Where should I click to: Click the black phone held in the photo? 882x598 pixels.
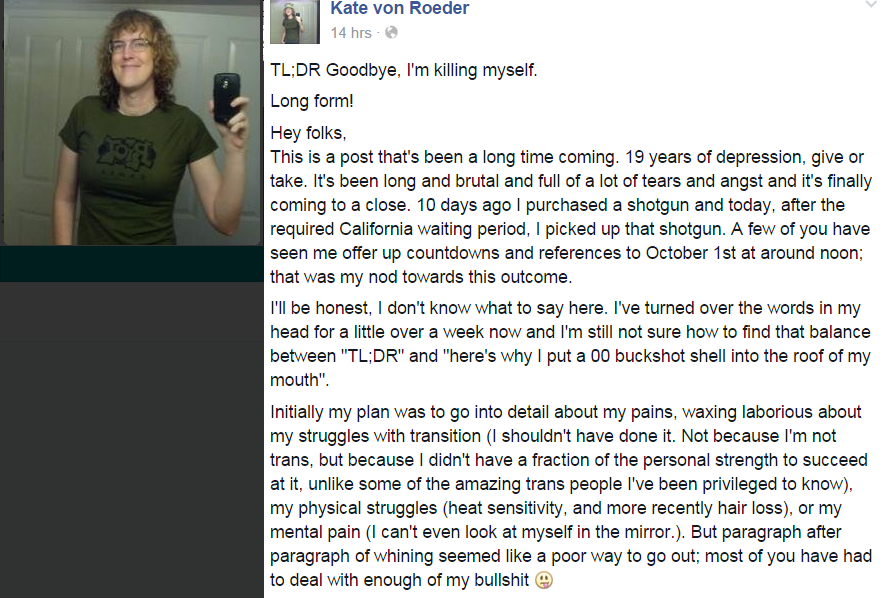click(226, 97)
